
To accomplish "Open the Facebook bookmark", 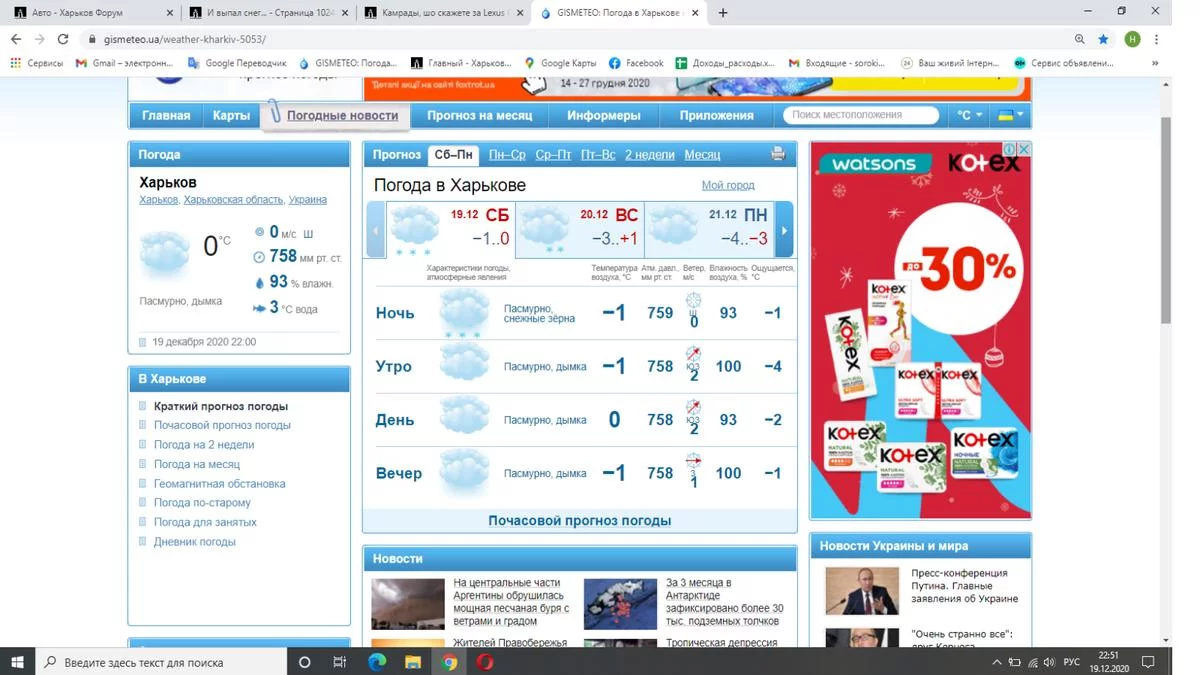I will point(636,63).
